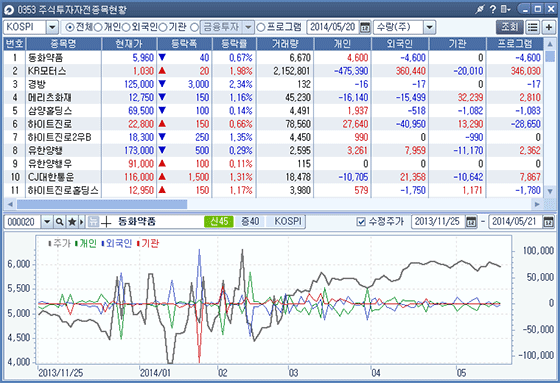Click the 거래량 column header
The width and height of the screenshot is (560, 383).
pyautogui.click(x=285, y=44)
